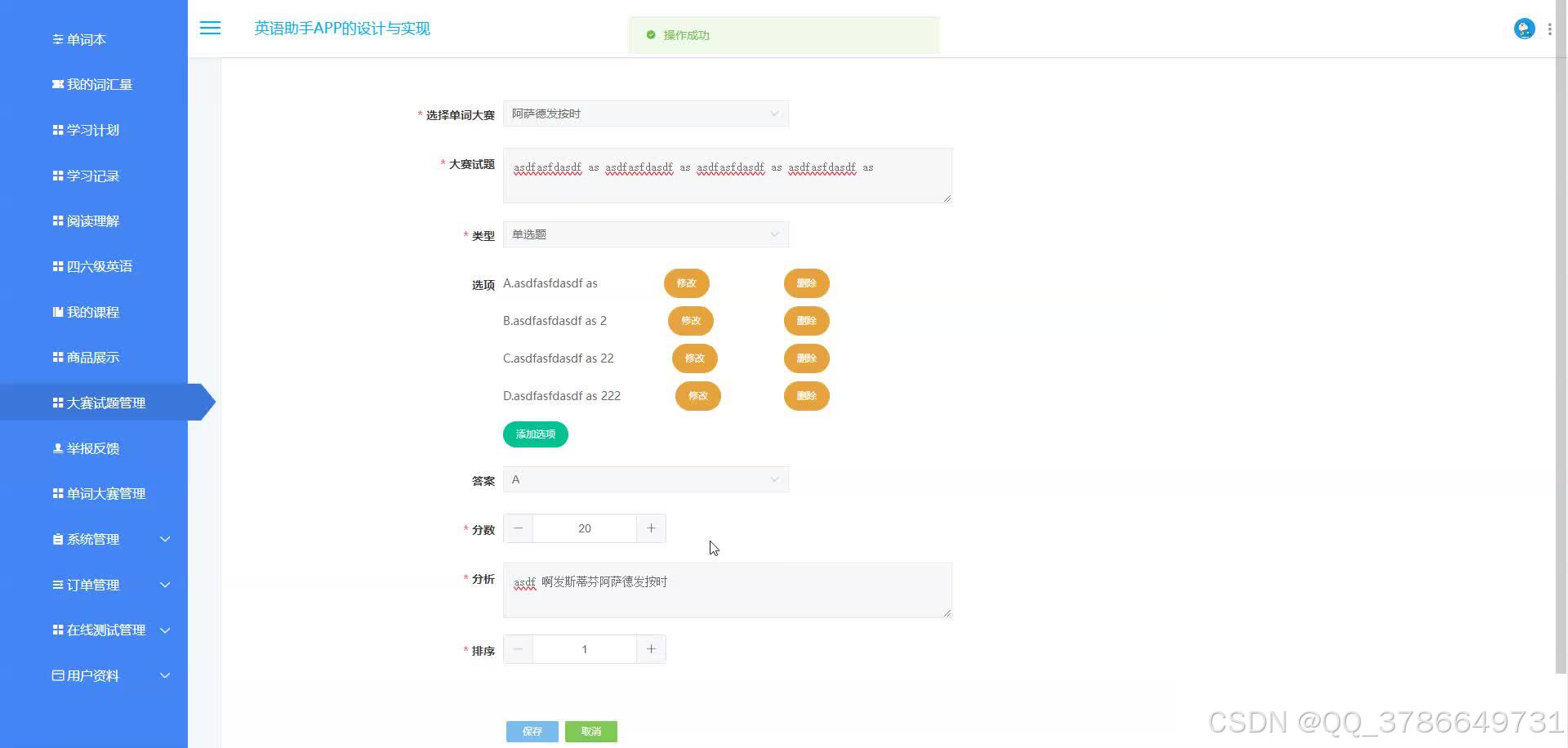Click the 操作成功 notification message
The height and width of the screenshot is (748, 1568).
[784, 35]
